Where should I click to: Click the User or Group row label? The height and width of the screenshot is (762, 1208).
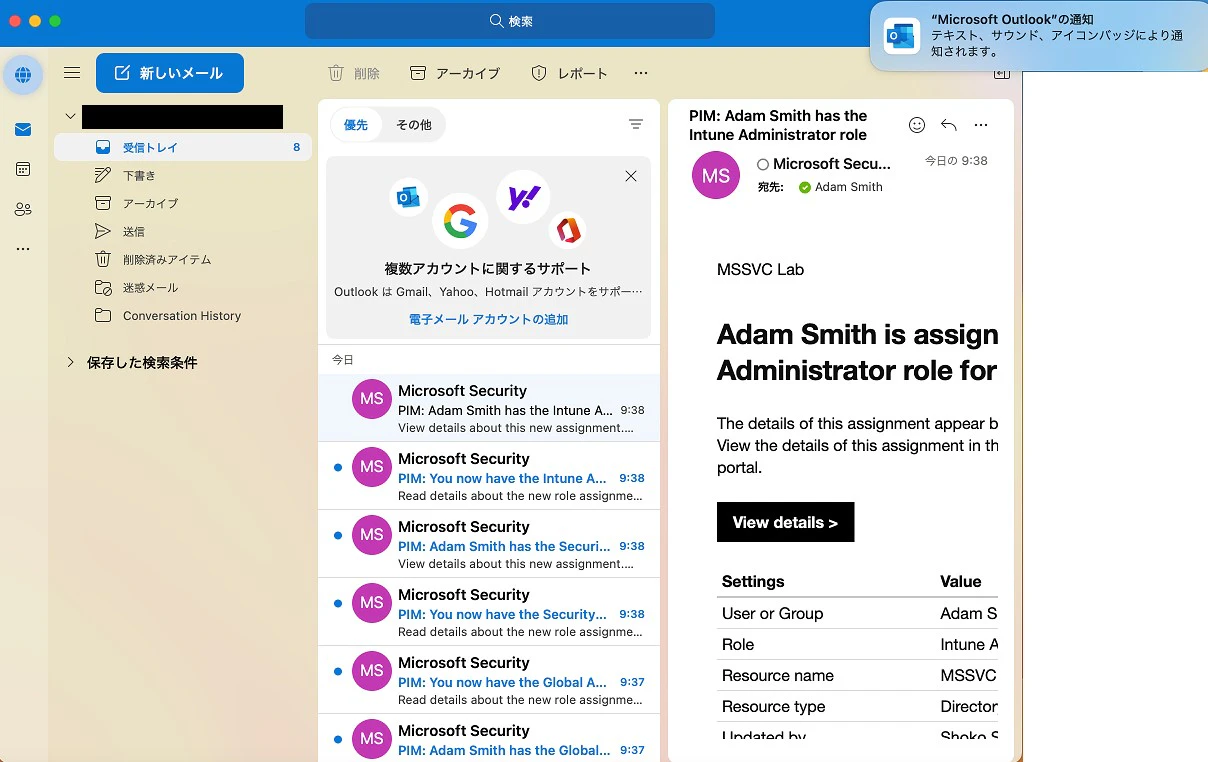pos(772,613)
